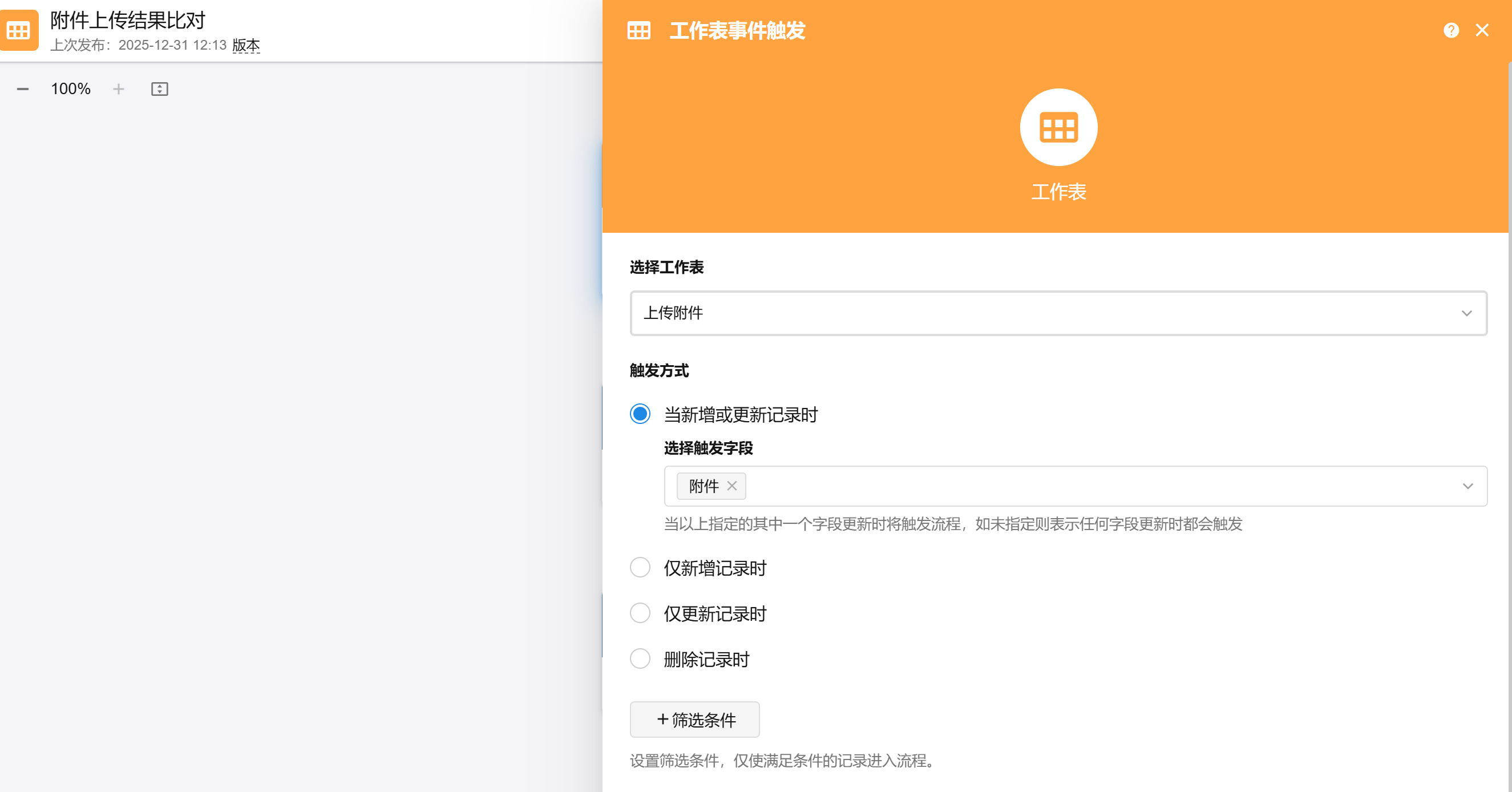This screenshot has width=1512, height=792.
Task: Select 仅更新记录时 radio option
Action: click(x=640, y=613)
